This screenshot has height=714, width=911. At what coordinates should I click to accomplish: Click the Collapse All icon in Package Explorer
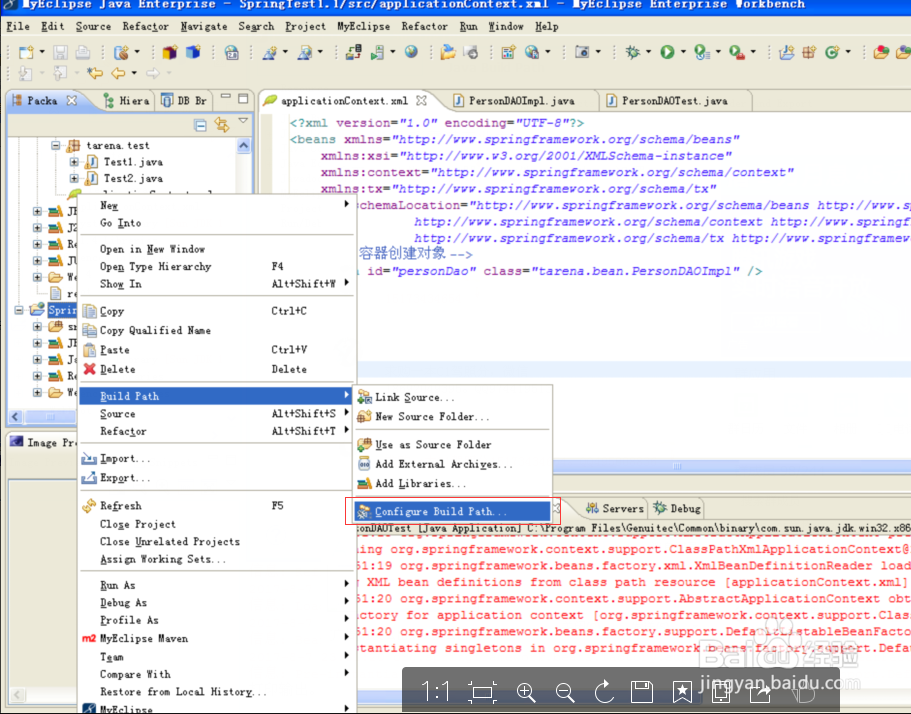(x=201, y=124)
